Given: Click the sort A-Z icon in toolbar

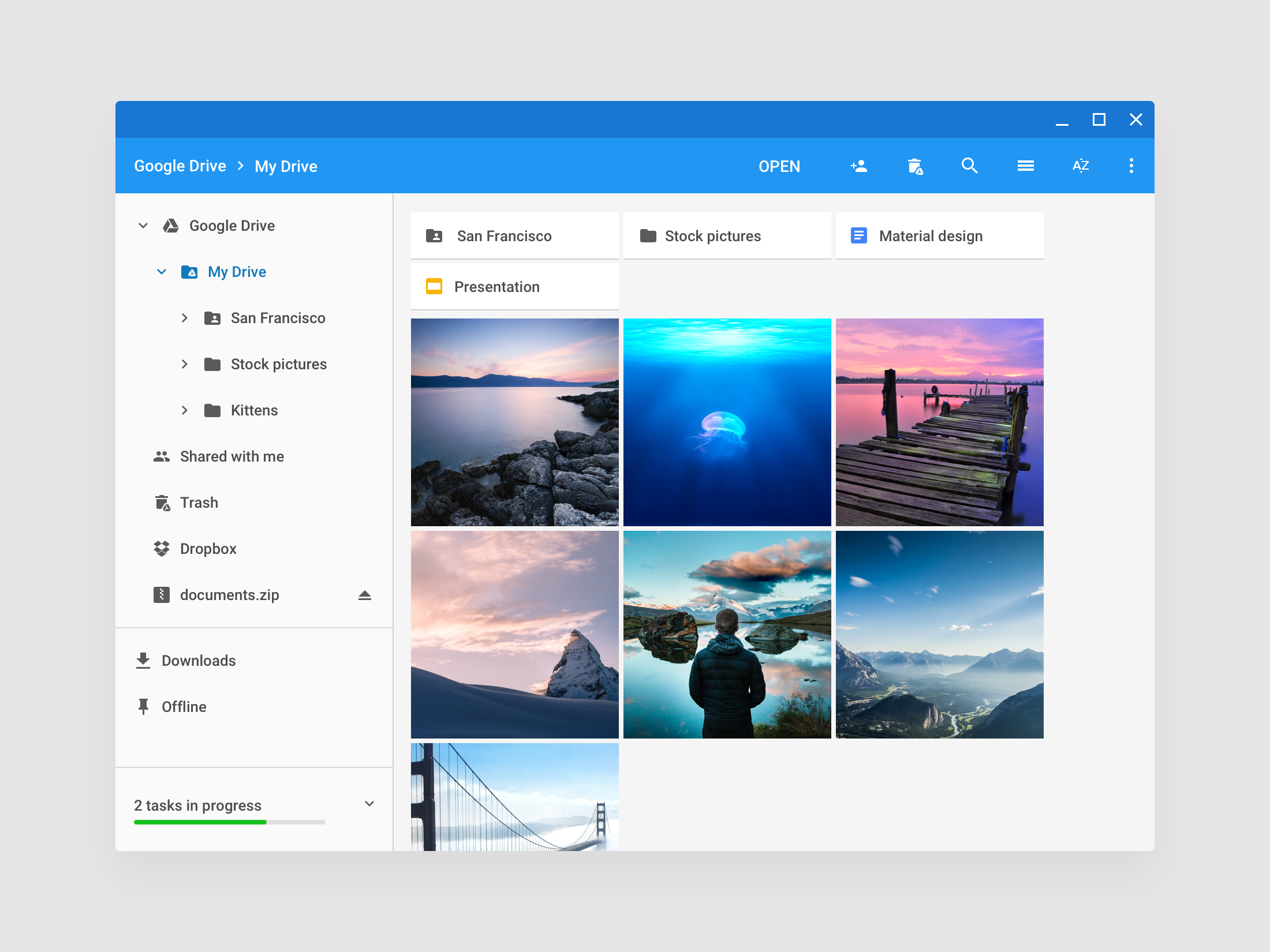Looking at the screenshot, I should pos(1081,166).
